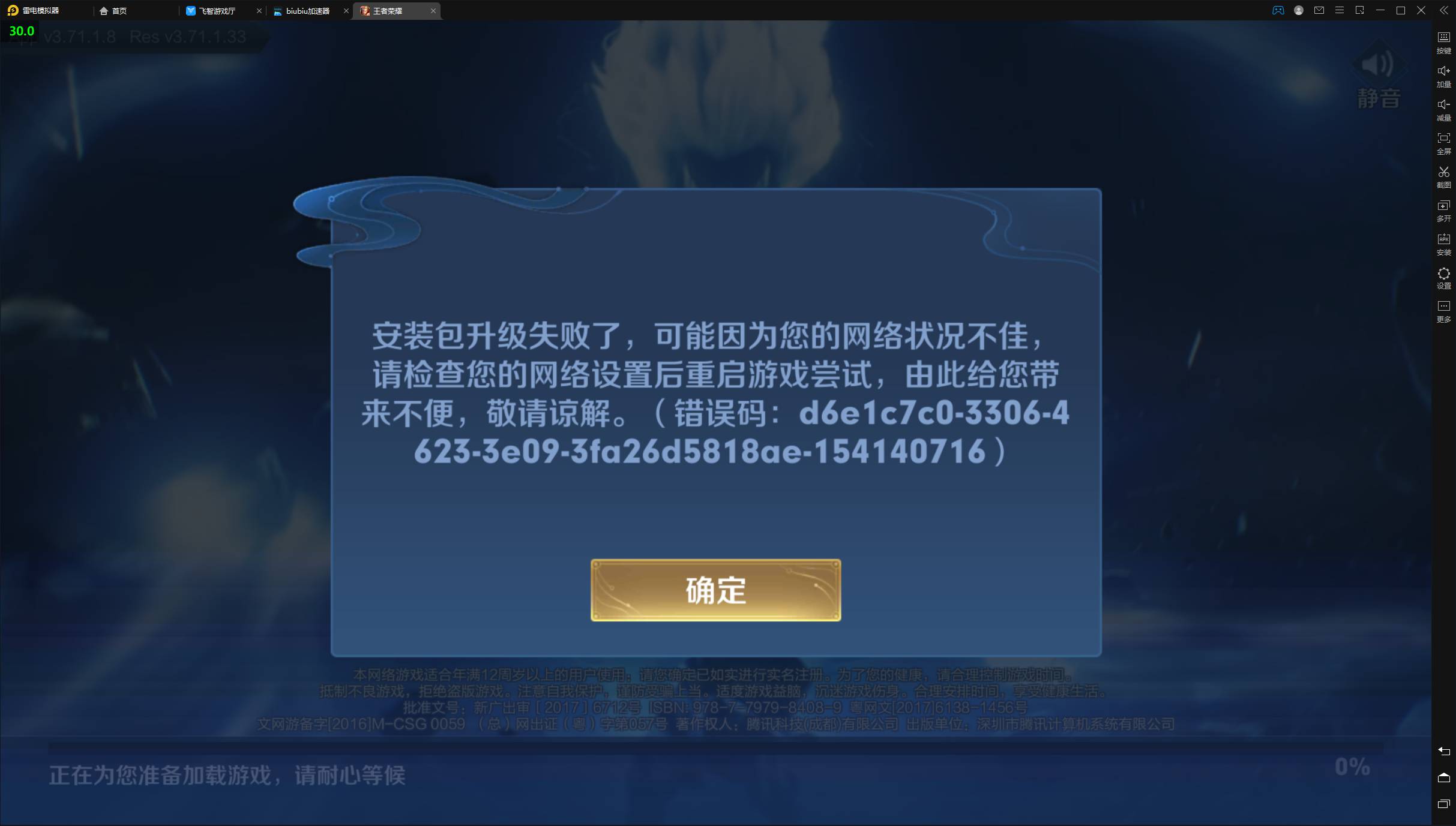Open the mail envelope icon in title bar

tap(1319, 10)
